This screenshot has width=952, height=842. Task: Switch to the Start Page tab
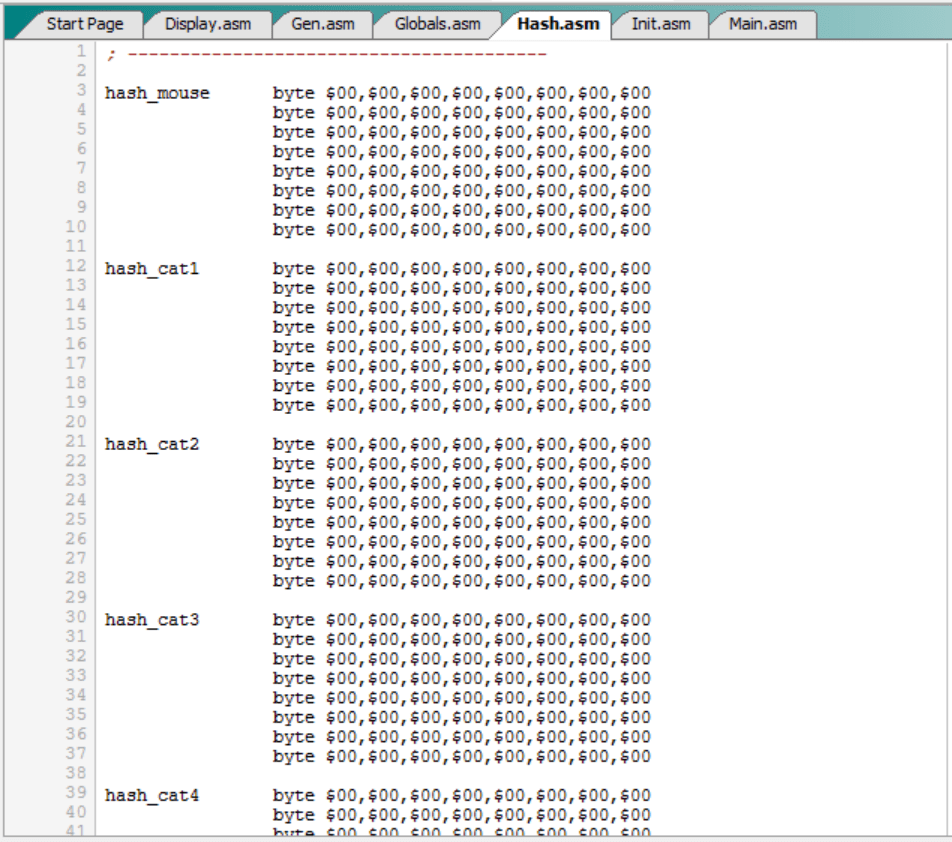[x=84, y=24]
